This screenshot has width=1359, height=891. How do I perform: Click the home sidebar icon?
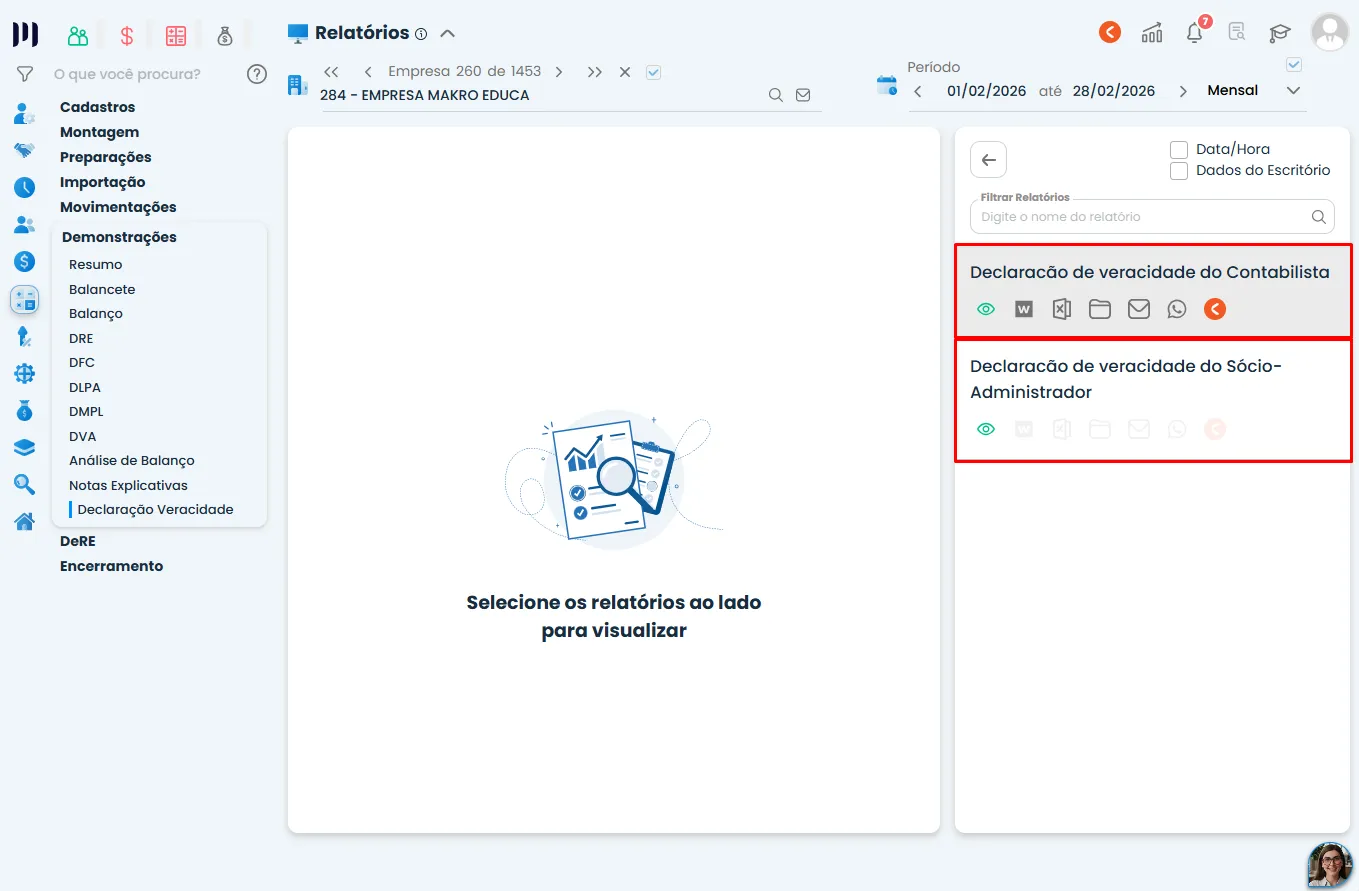(x=25, y=521)
